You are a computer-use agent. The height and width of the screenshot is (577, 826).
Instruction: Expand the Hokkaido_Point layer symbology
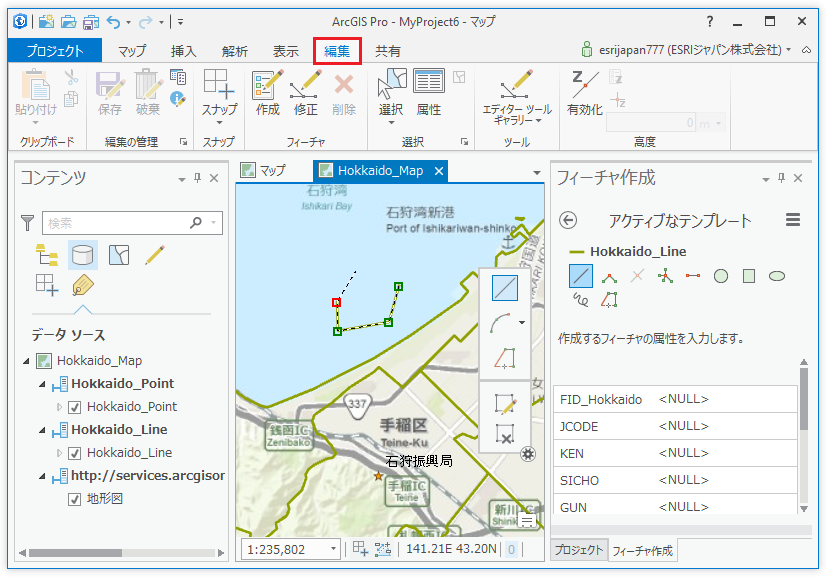click(x=59, y=407)
